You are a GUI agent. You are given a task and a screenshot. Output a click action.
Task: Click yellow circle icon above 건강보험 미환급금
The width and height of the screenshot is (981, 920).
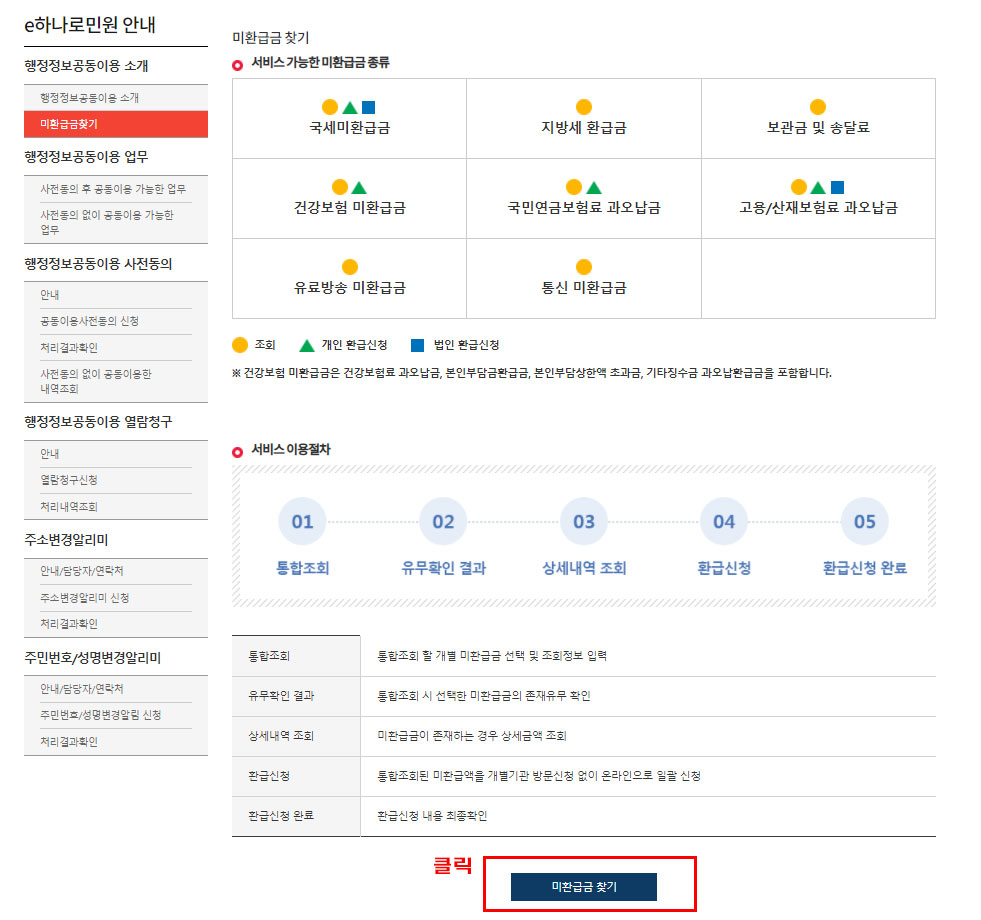pos(340,187)
